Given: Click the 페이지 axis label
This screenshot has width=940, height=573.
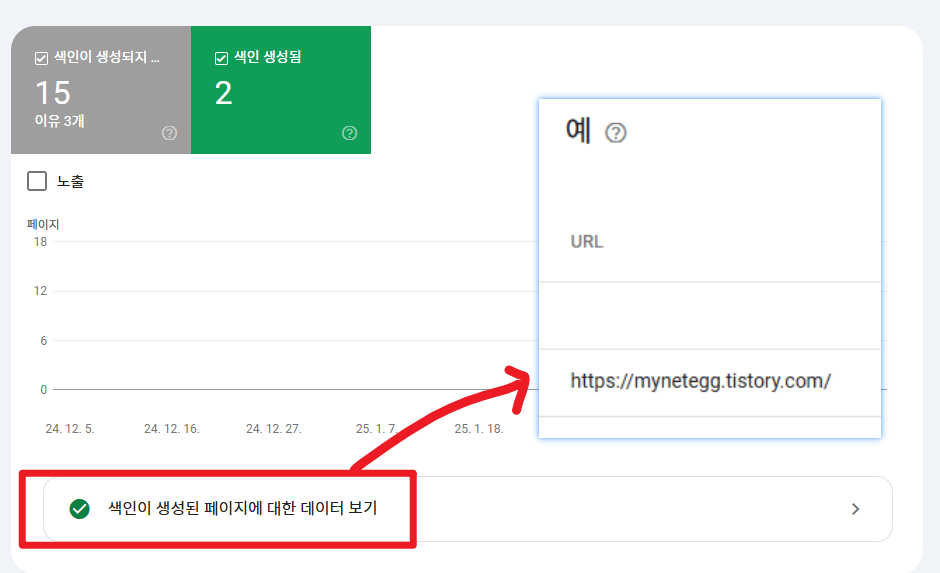Looking at the screenshot, I should (x=43, y=224).
